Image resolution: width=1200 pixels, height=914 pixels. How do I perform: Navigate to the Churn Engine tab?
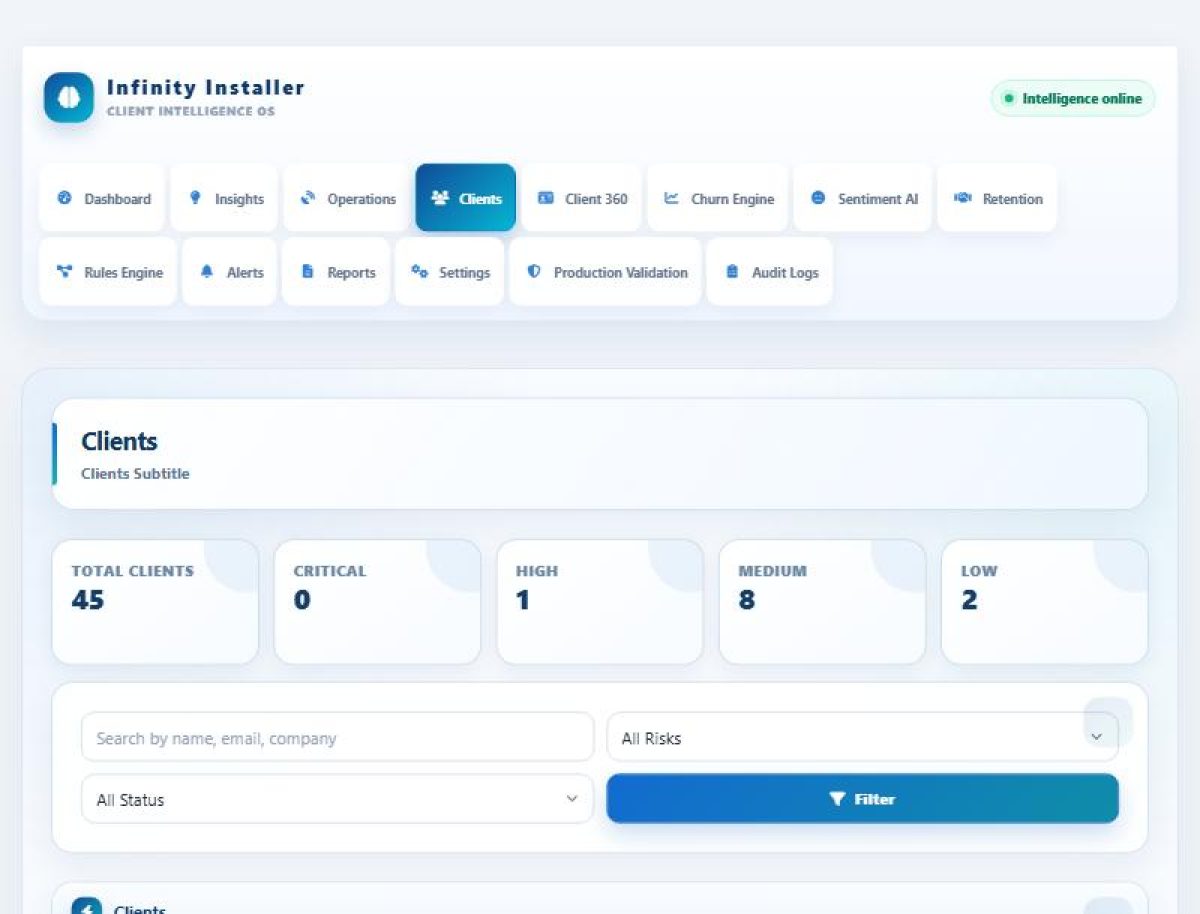pyautogui.click(x=718, y=198)
